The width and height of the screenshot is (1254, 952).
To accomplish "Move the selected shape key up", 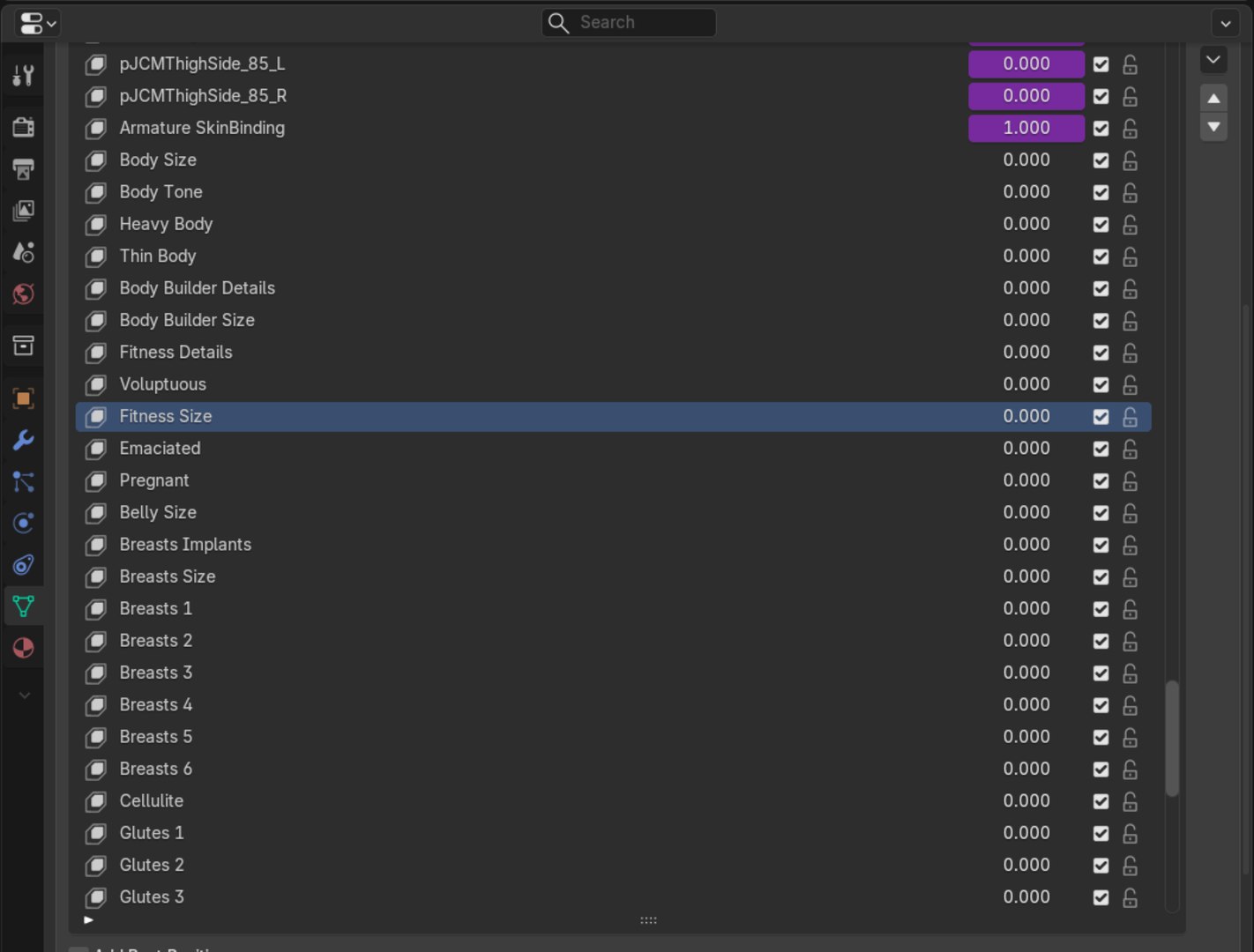I will click(1213, 98).
